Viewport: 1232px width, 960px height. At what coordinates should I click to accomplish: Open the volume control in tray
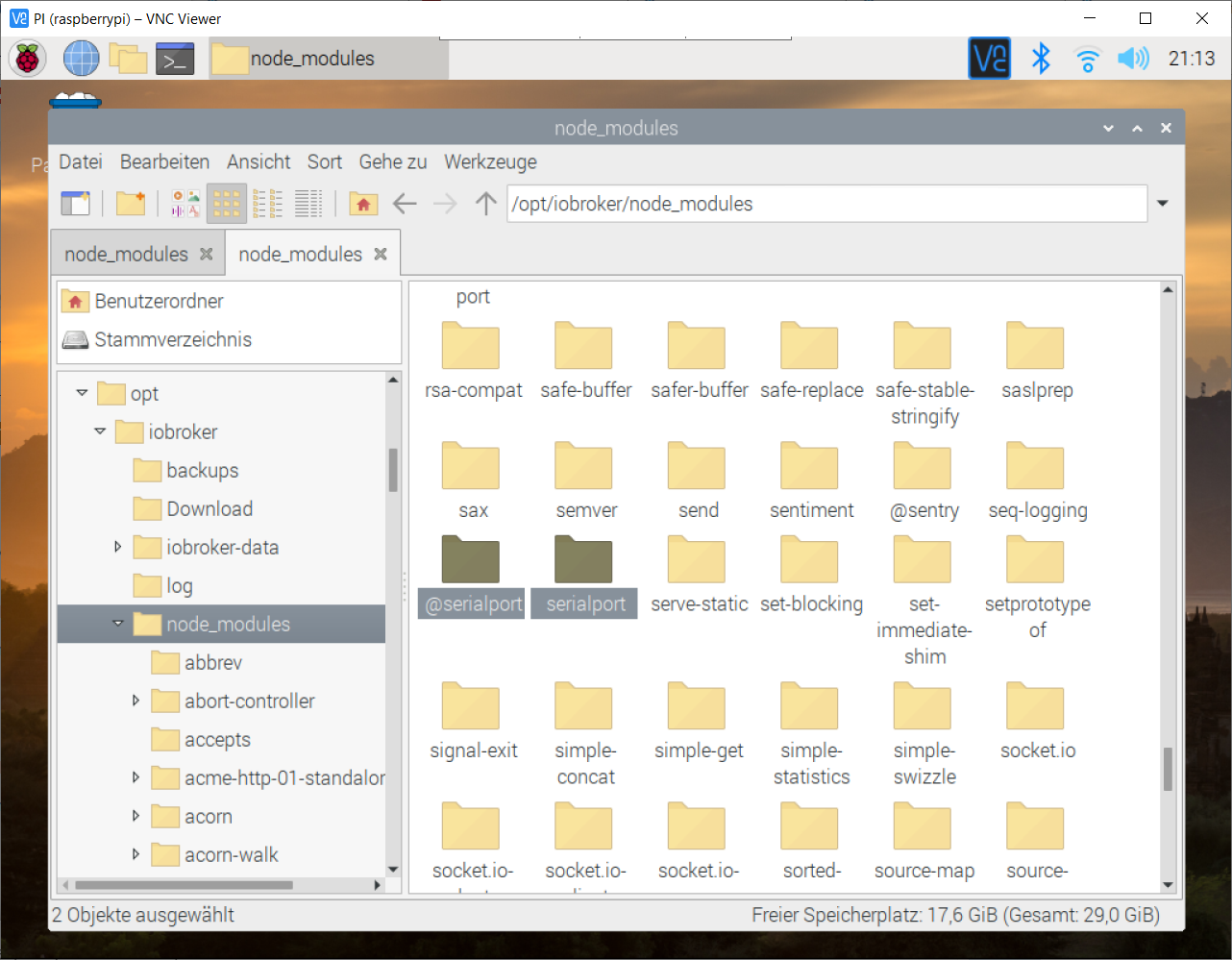(x=1133, y=59)
